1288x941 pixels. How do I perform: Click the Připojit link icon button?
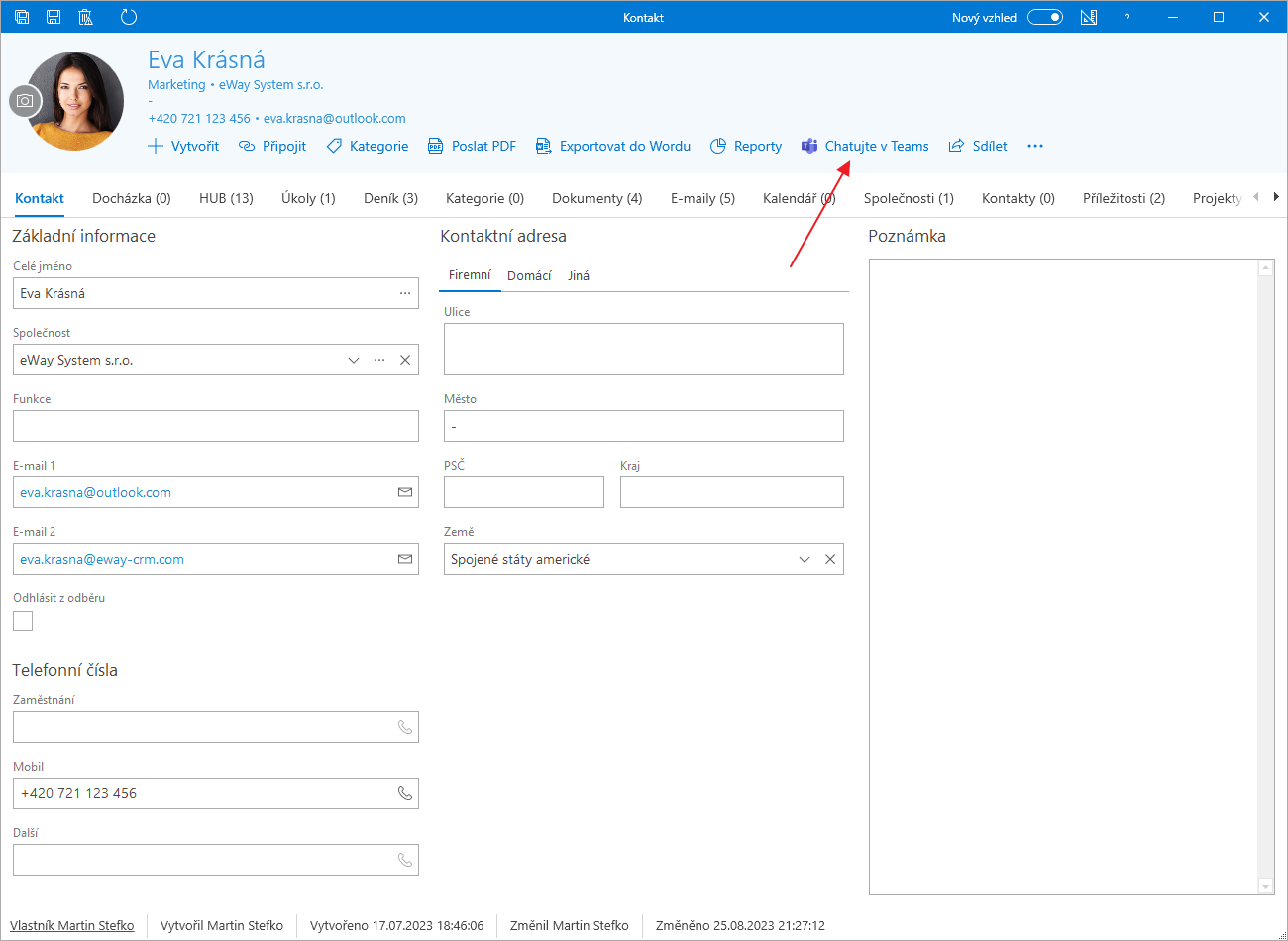tap(272, 146)
